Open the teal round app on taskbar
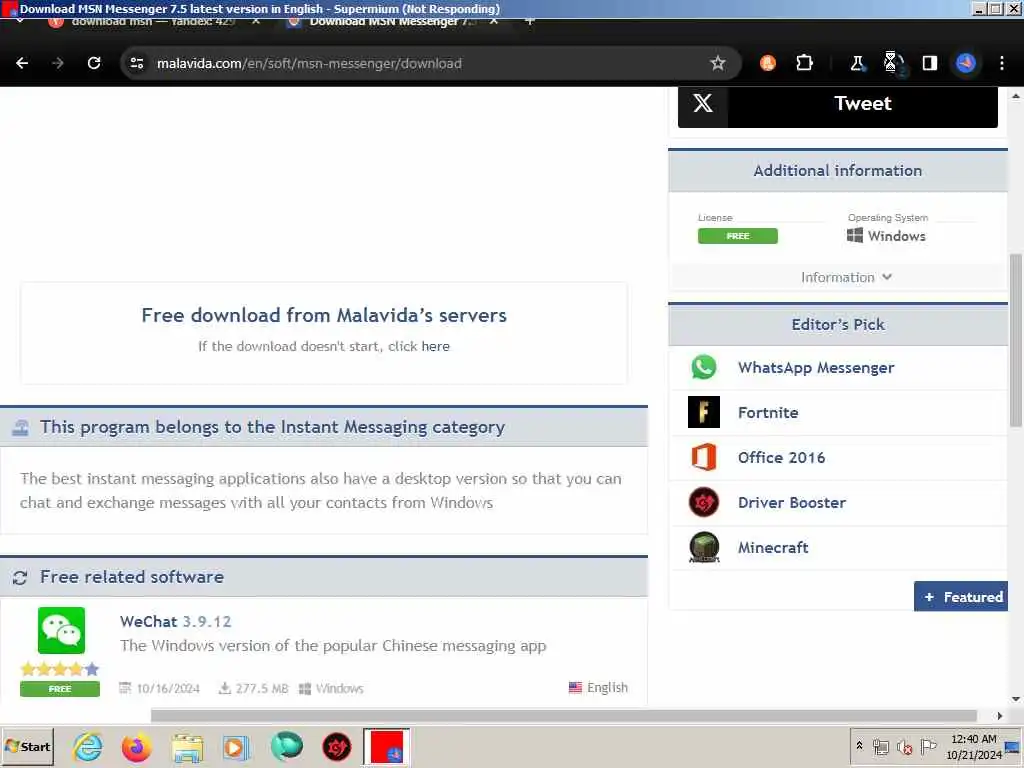Image resolution: width=1024 pixels, height=768 pixels. pyautogui.click(x=287, y=747)
